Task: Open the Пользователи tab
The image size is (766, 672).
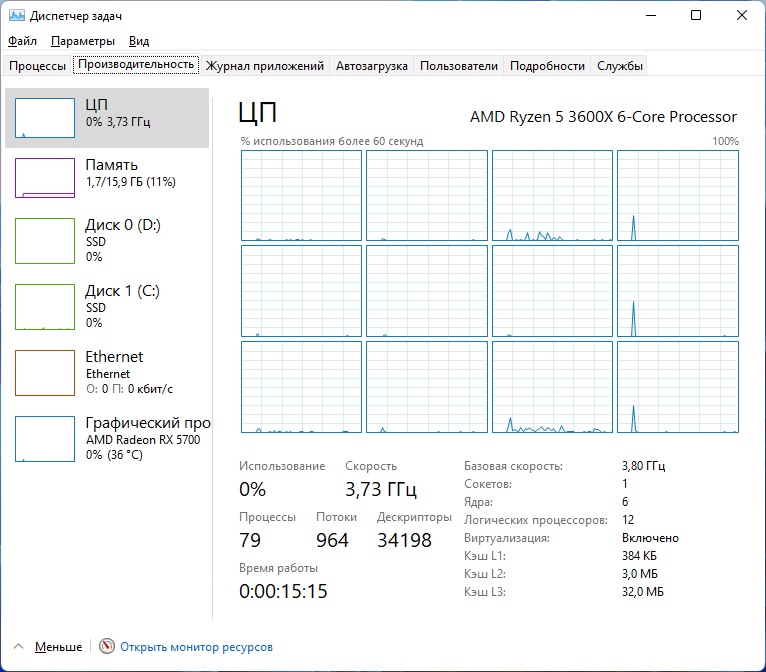Action: [x=458, y=66]
